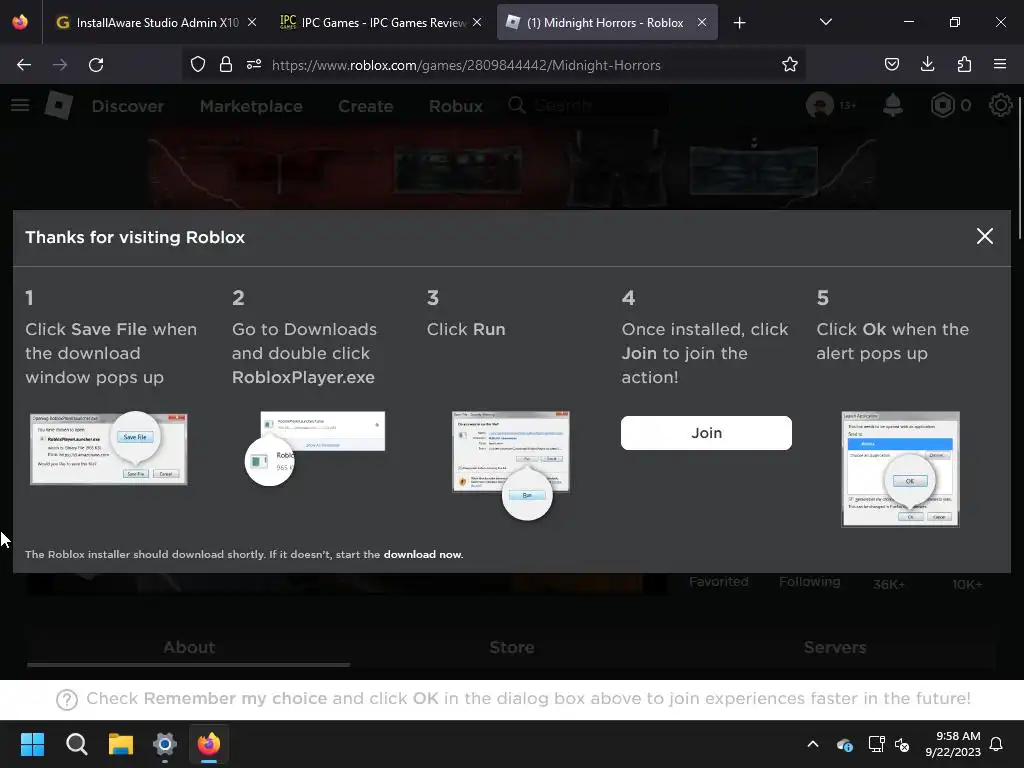Close the Midnight Horrors tab
1024x768 pixels.
[x=701, y=23]
